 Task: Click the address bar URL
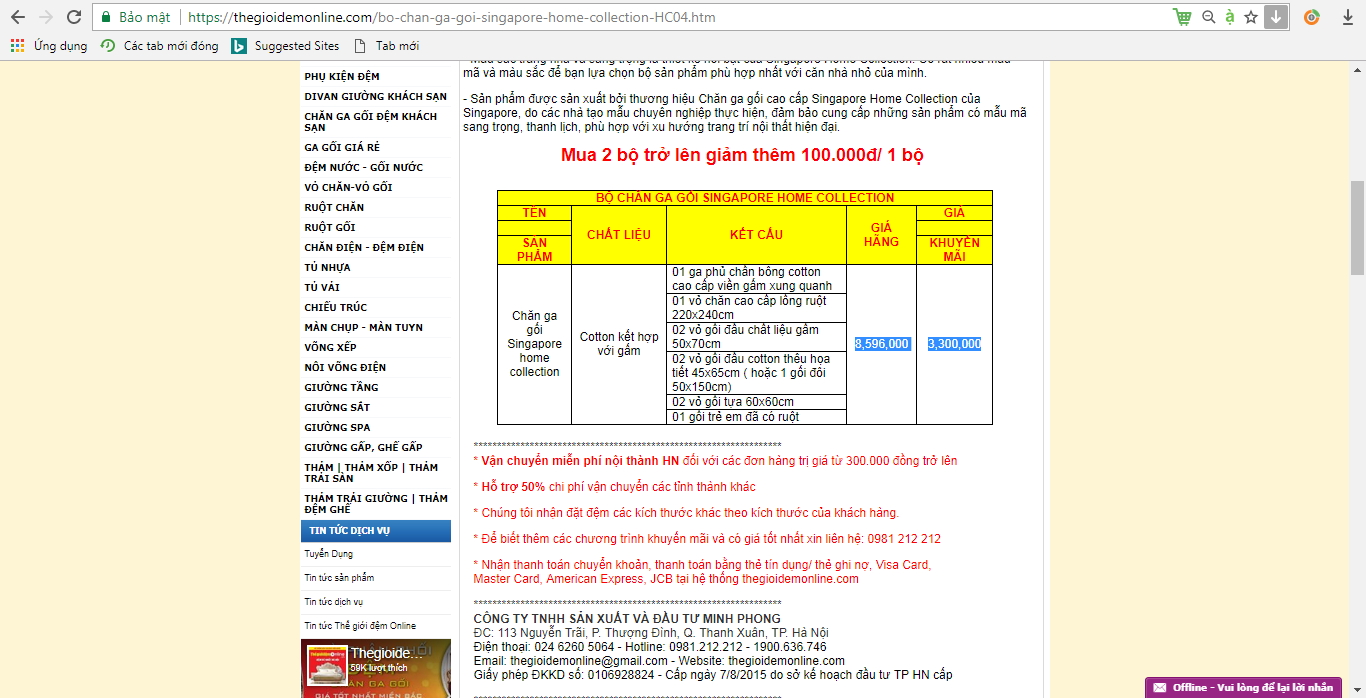(451, 17)
